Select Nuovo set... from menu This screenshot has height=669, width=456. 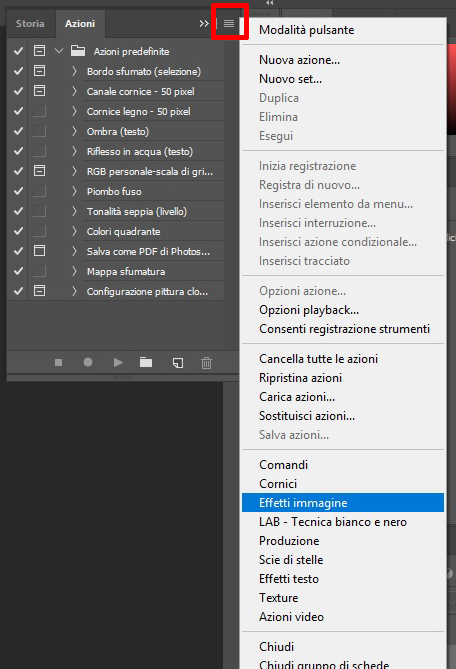point(343,79)
